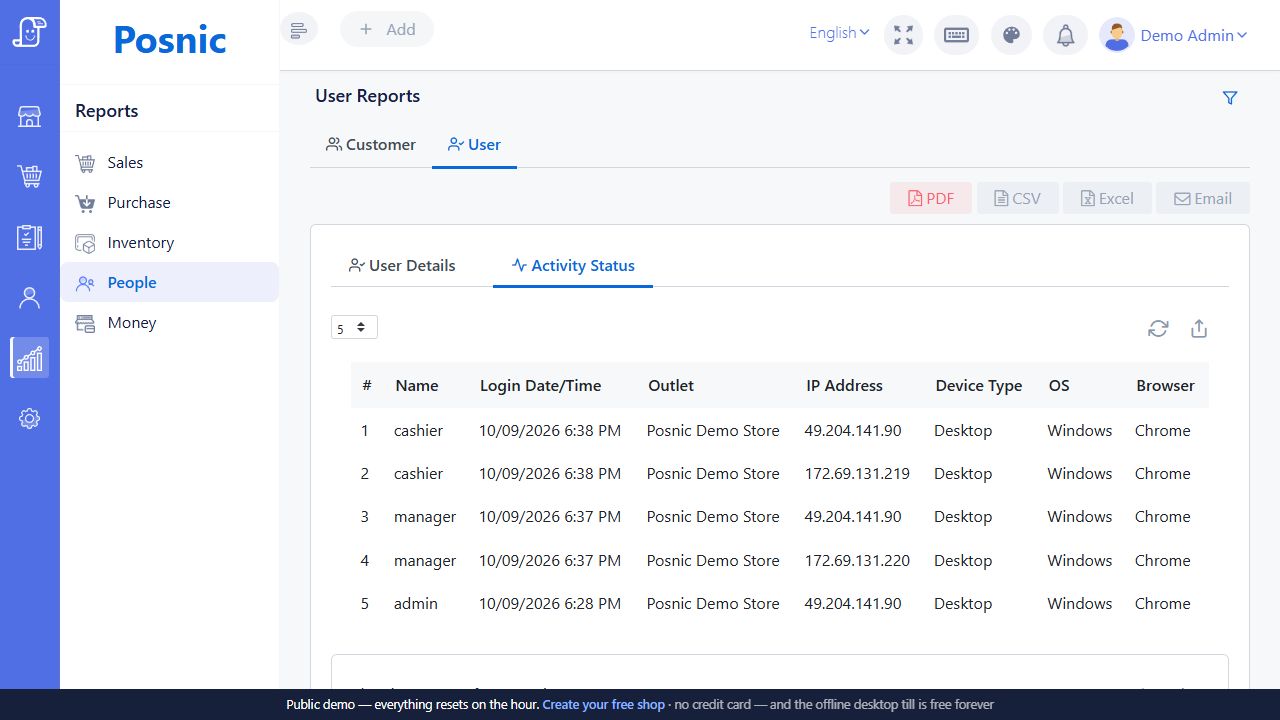The image size is (1280, 720).
Task: Open the User Details tab
Action: (402, 266)
